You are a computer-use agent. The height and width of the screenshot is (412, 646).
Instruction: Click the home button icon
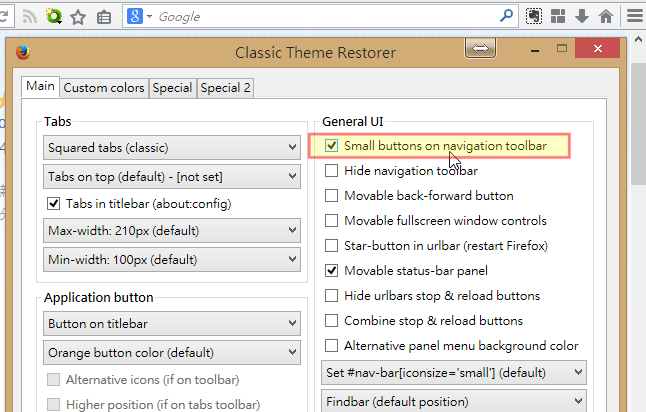[606, 16]
